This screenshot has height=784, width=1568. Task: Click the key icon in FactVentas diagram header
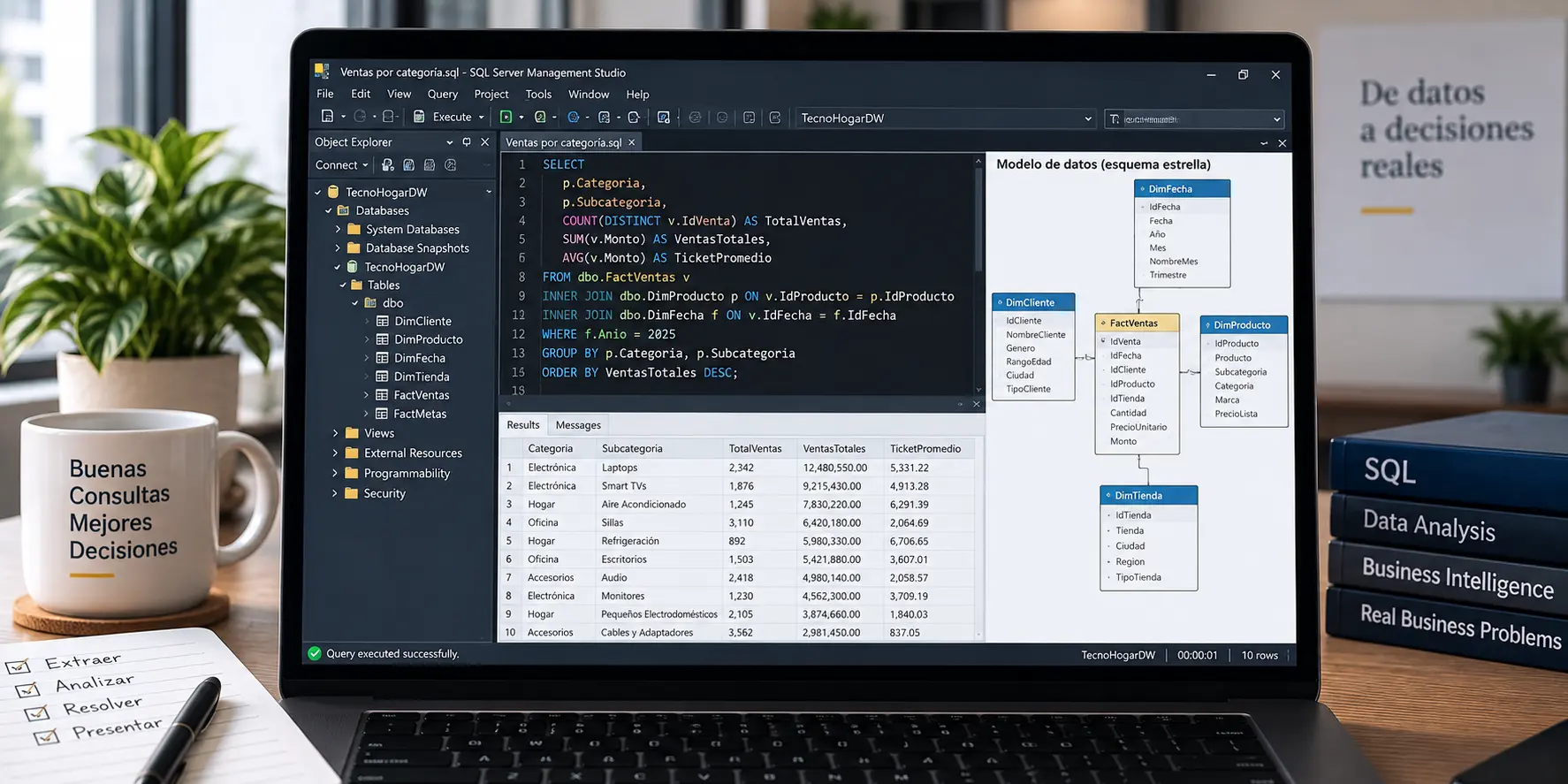(1103, 323)
